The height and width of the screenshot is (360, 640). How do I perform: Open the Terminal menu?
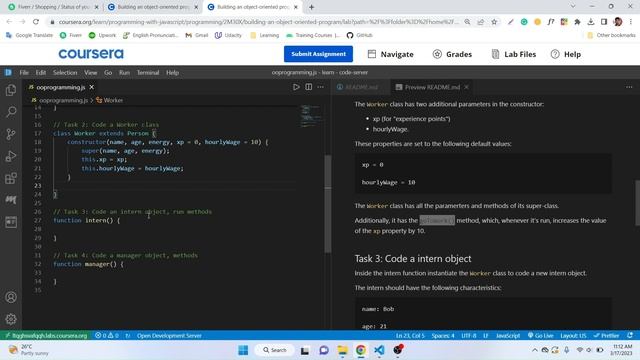coord(148,72)
